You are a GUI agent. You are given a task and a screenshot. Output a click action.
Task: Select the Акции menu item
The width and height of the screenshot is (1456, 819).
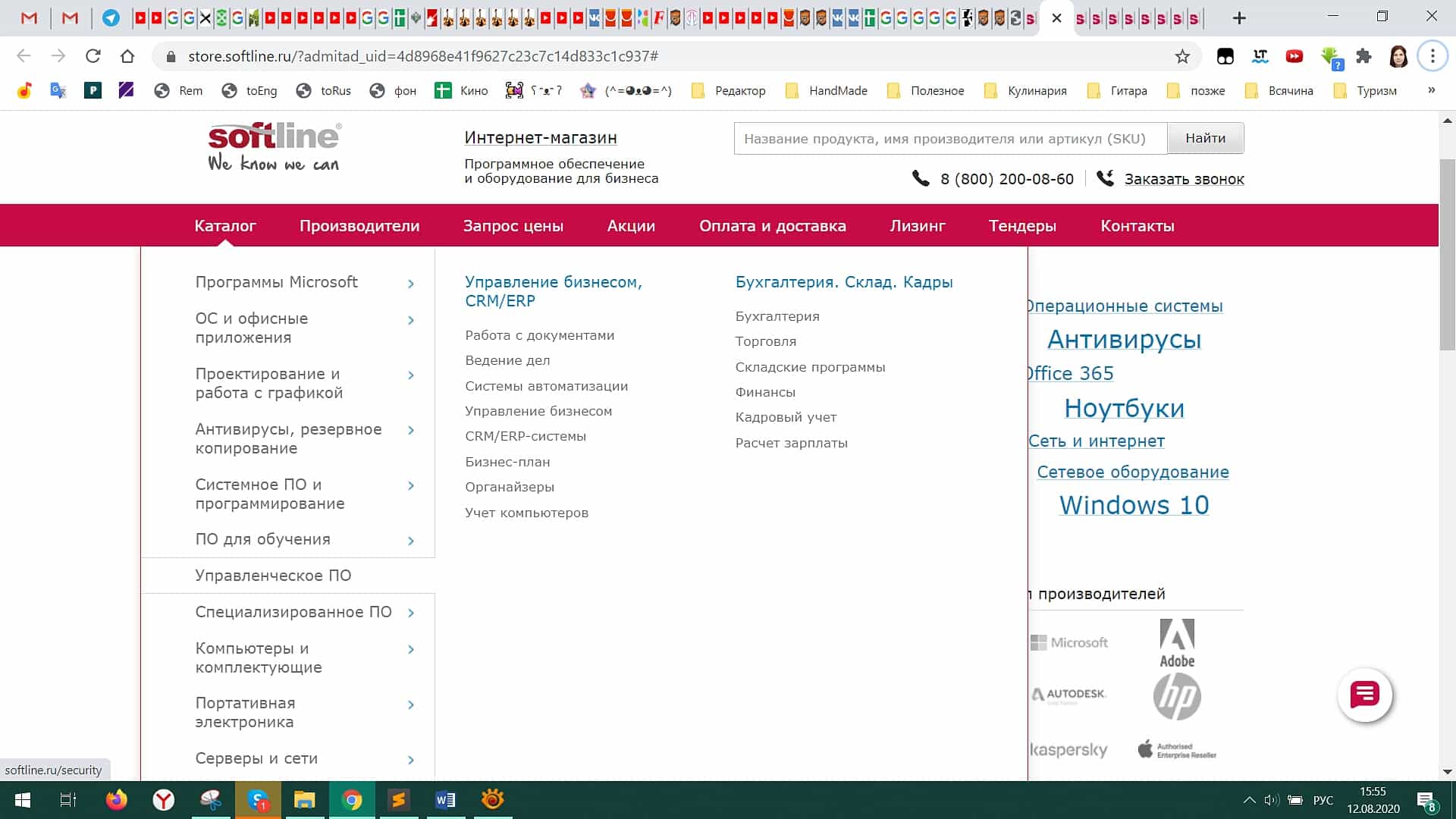[631, 225]
